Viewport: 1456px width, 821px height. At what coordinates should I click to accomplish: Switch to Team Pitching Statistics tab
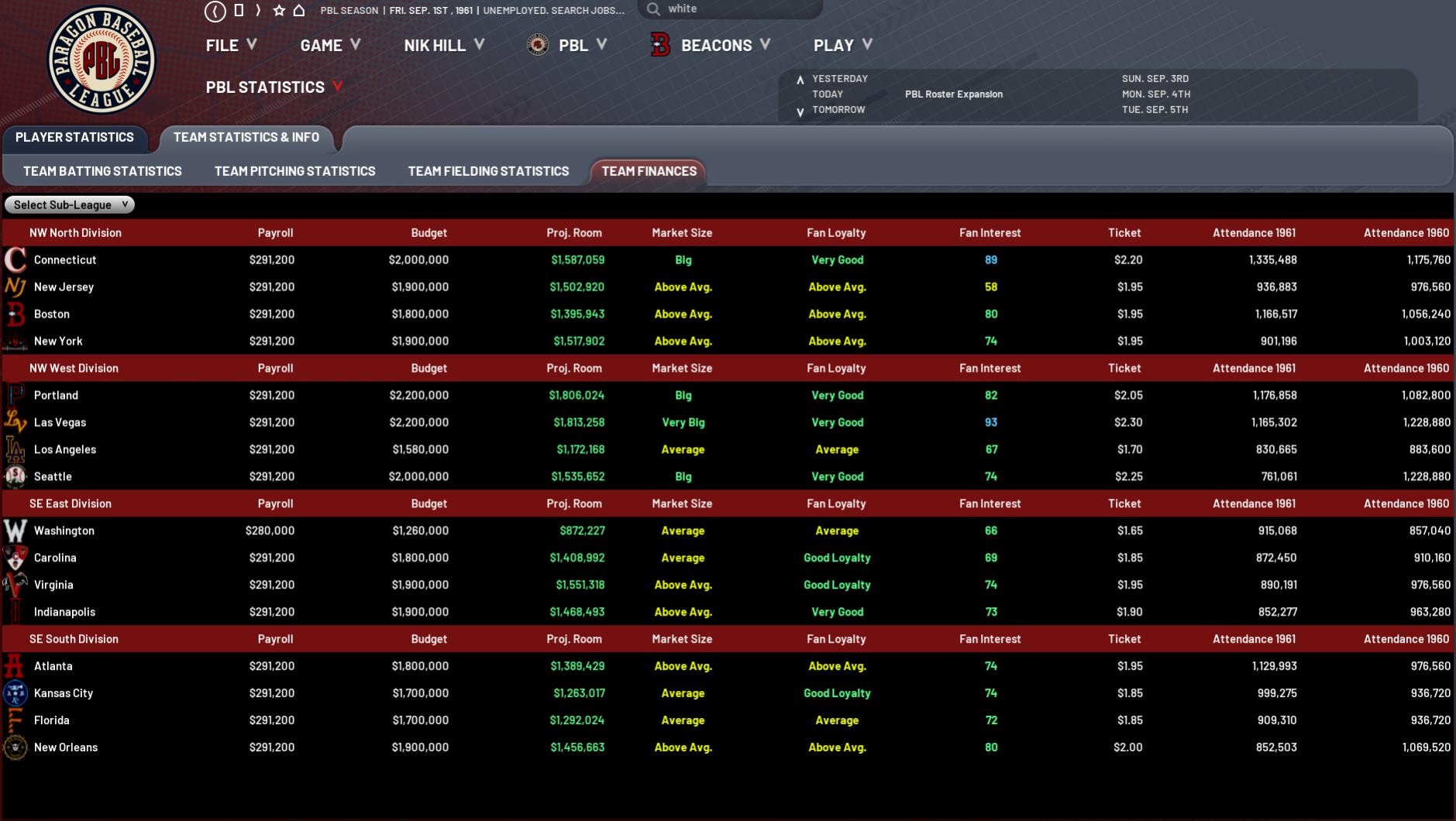point(294,171)
